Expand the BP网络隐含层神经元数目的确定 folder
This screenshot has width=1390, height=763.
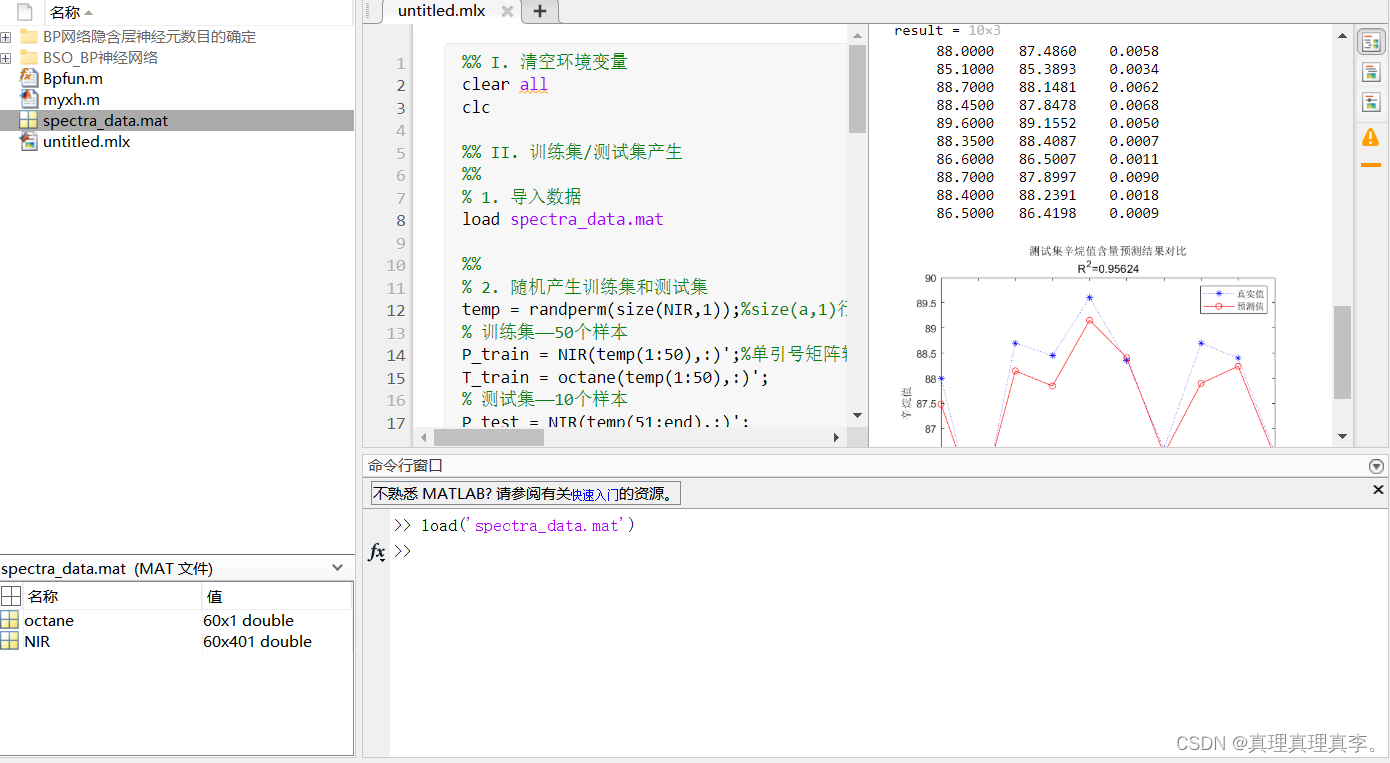pyautogui.click(x=6, y=37)
